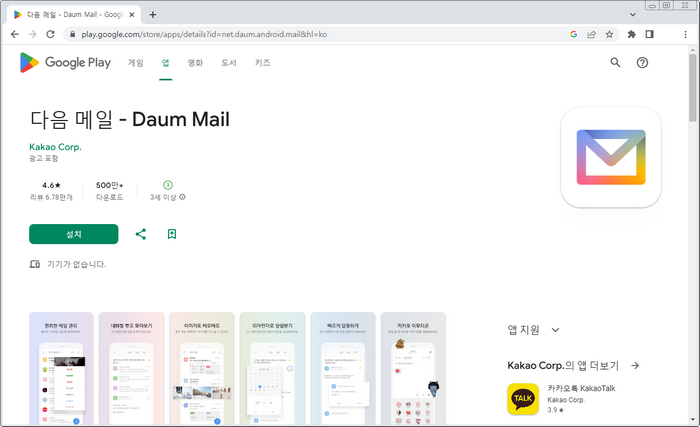Open the Chrome three-dot menu

tap(685, 34)
